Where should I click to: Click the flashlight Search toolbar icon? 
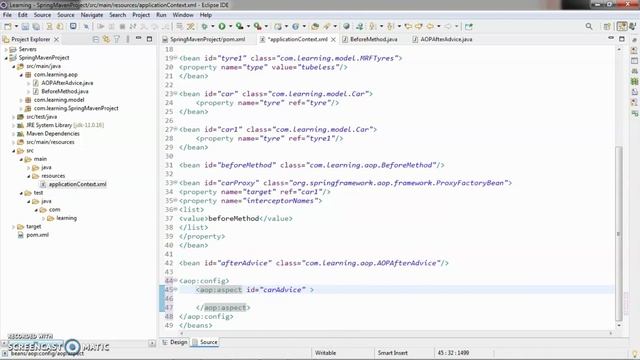327,27
